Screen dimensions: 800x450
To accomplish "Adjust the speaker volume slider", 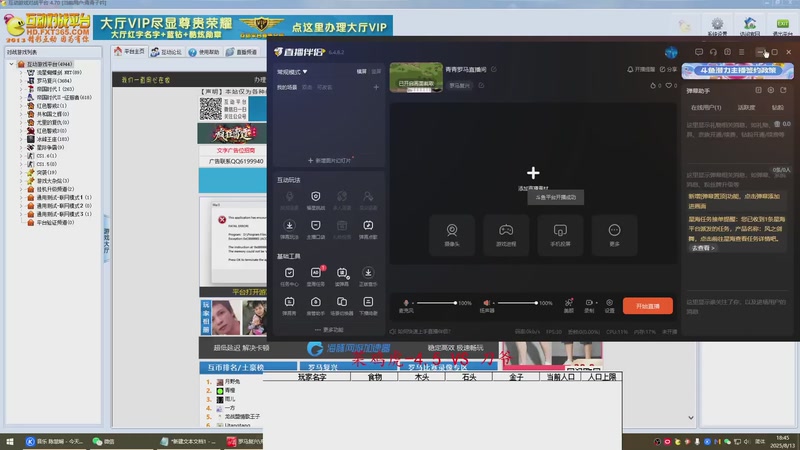I will point(516,303).
